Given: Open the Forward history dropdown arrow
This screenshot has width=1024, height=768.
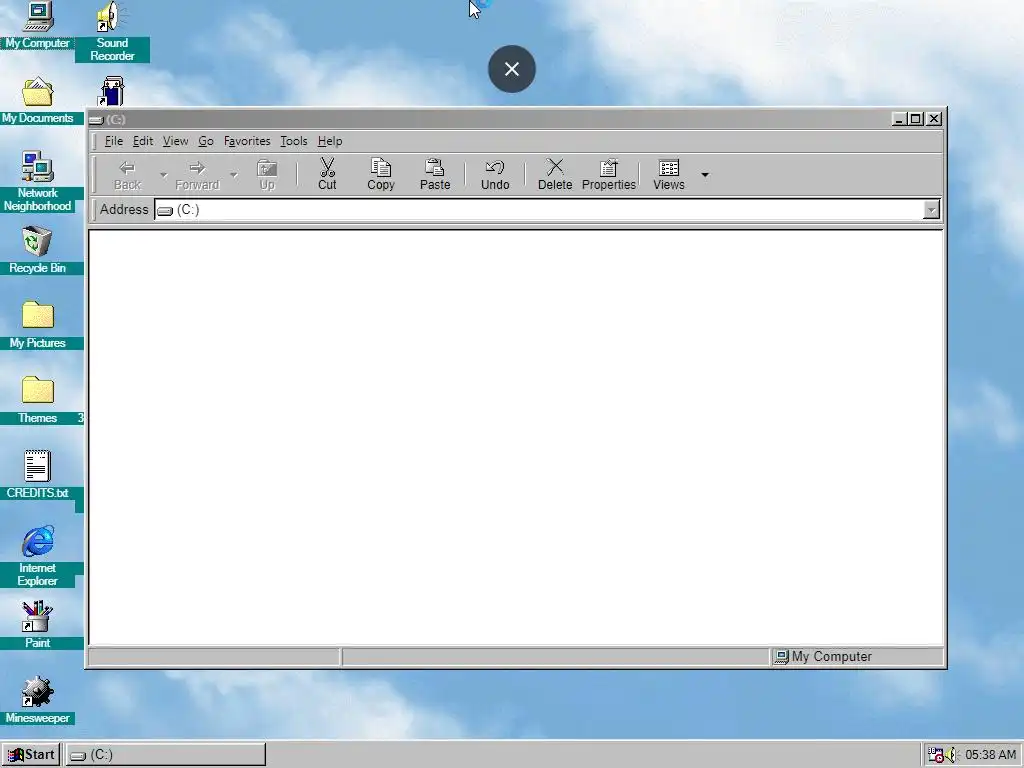Looking at the screenshot, I should (233, 175).
